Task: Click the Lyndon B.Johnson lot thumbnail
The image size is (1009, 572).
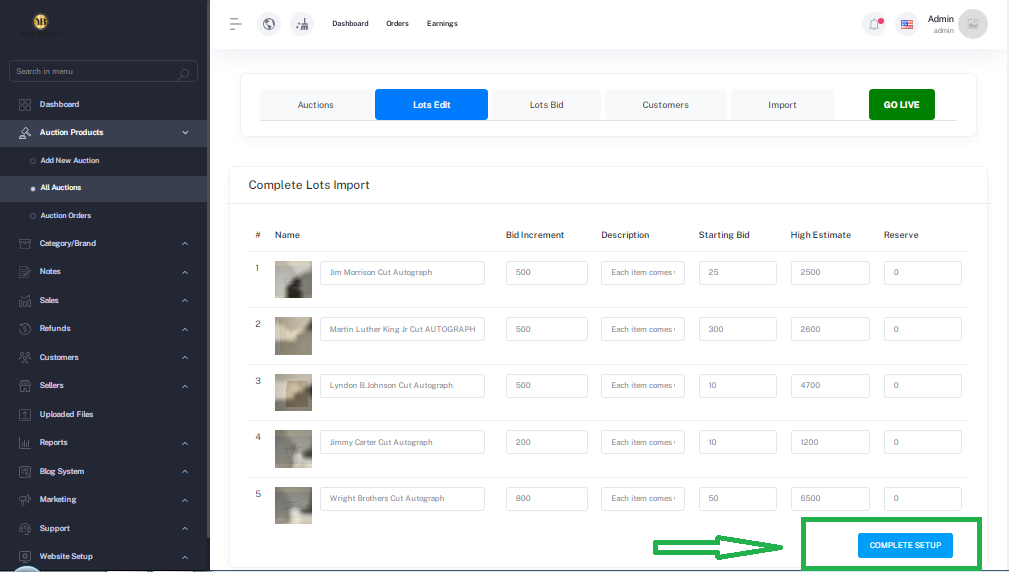Action: coord(293,392)
